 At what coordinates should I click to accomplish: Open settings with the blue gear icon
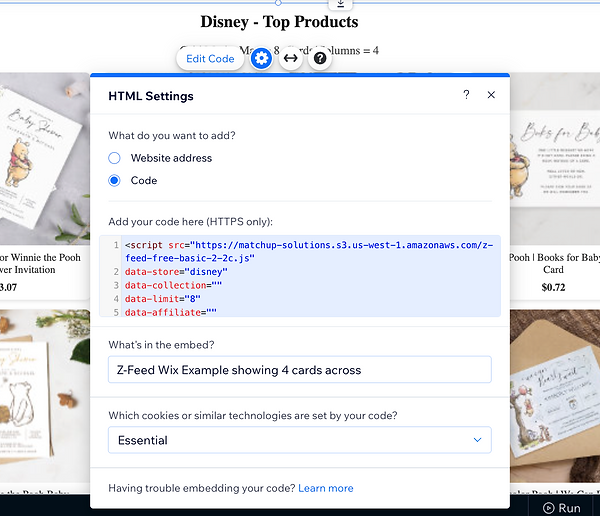click(x=261, y=59)
